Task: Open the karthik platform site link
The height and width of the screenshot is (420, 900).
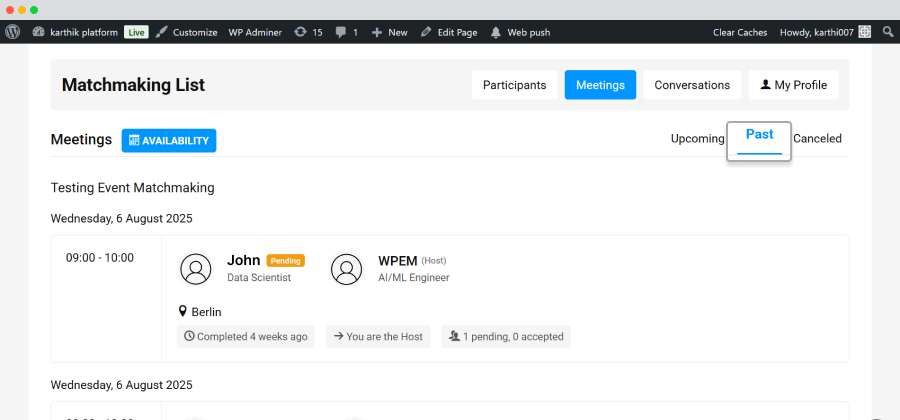Action: (83, 33)
